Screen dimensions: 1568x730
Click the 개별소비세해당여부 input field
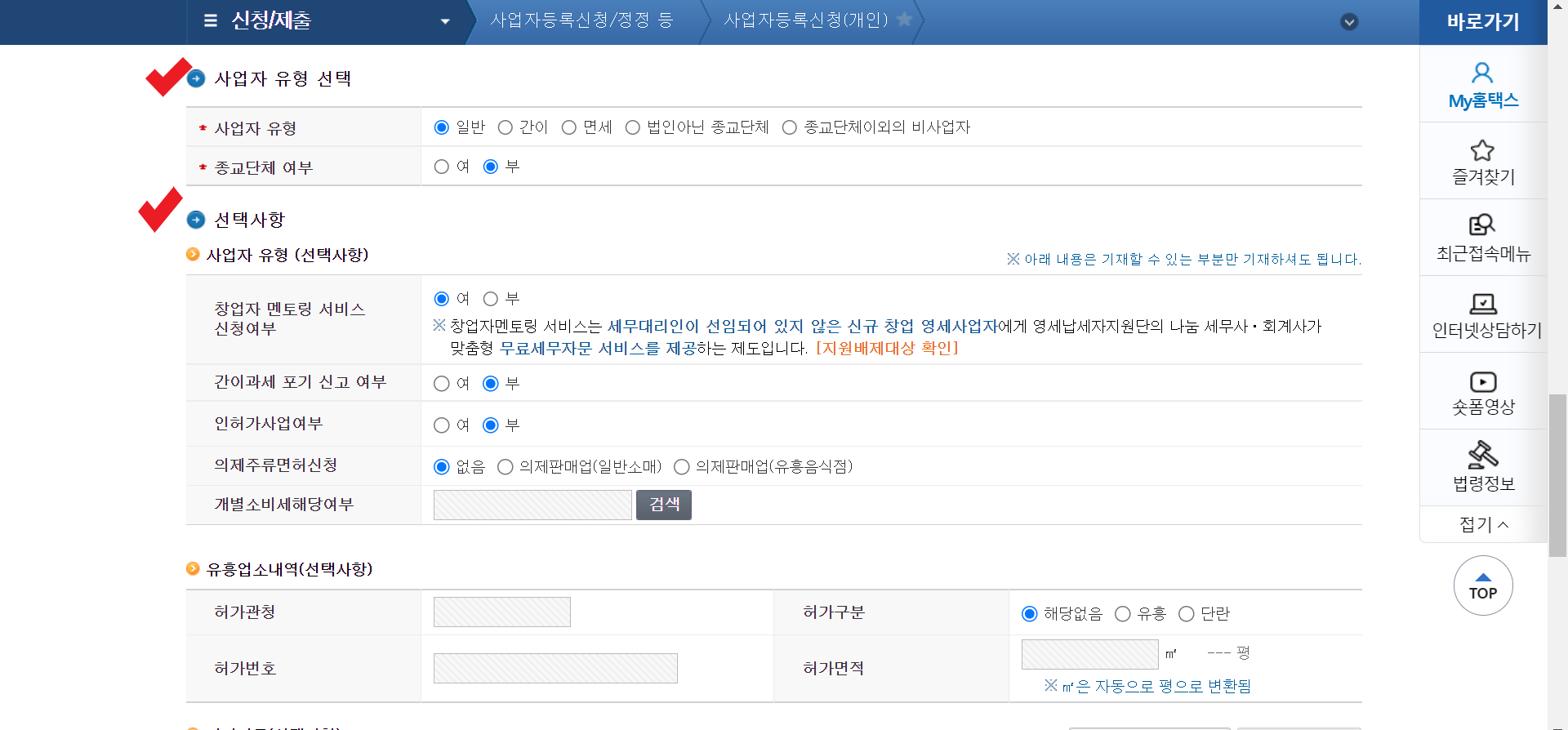[532, 505]
